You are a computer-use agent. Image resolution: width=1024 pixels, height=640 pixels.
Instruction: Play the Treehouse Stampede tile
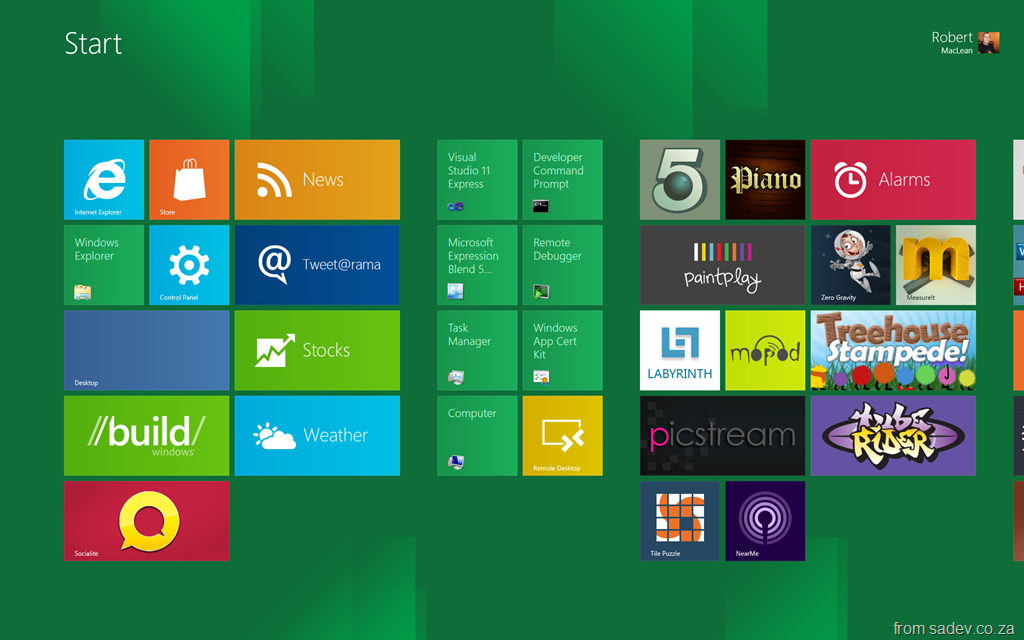point(893,351)
